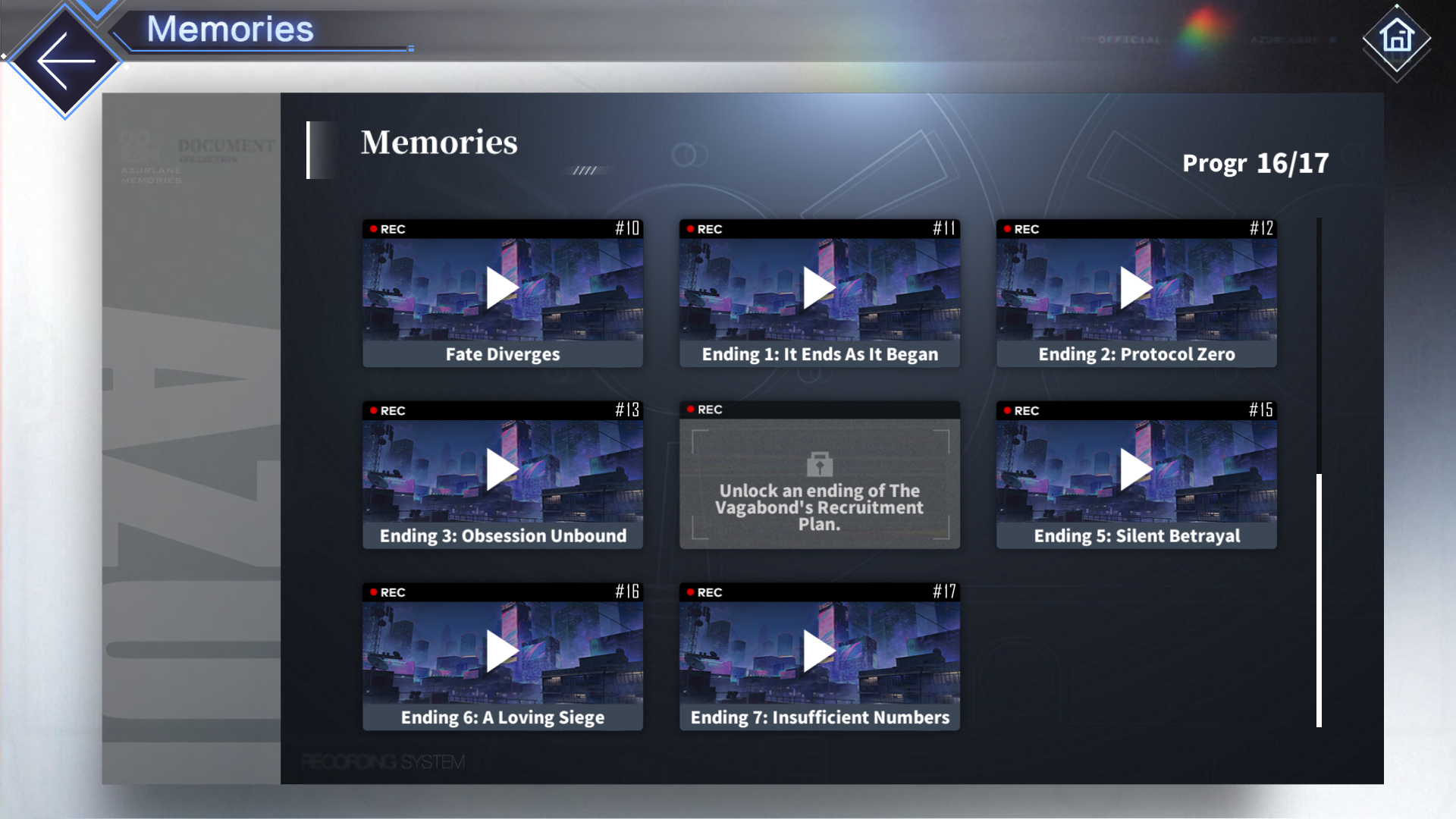Click the Fate Diverges title label
1456x819 pixels.
pos(502,354)
